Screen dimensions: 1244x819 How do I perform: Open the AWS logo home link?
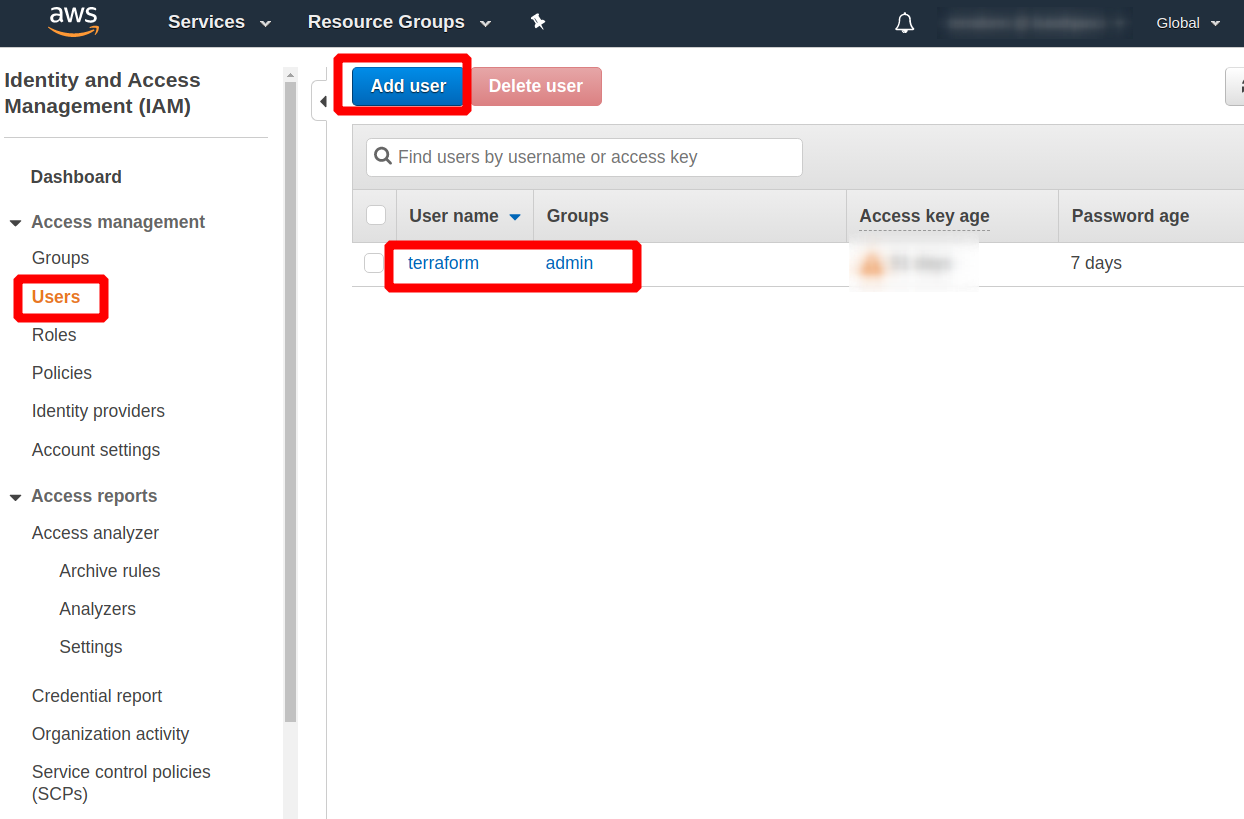click(74, 21)
